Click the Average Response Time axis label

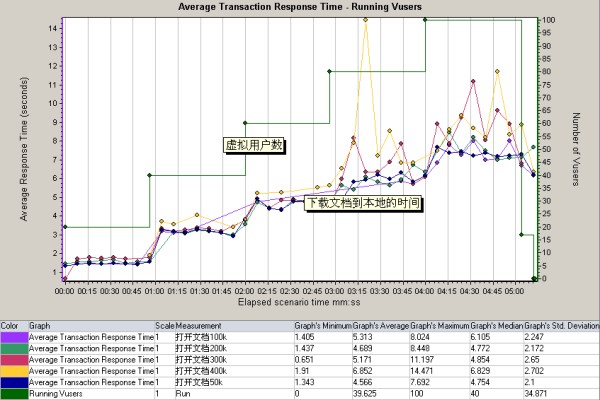pyautogui.click(x=24, y=149)
